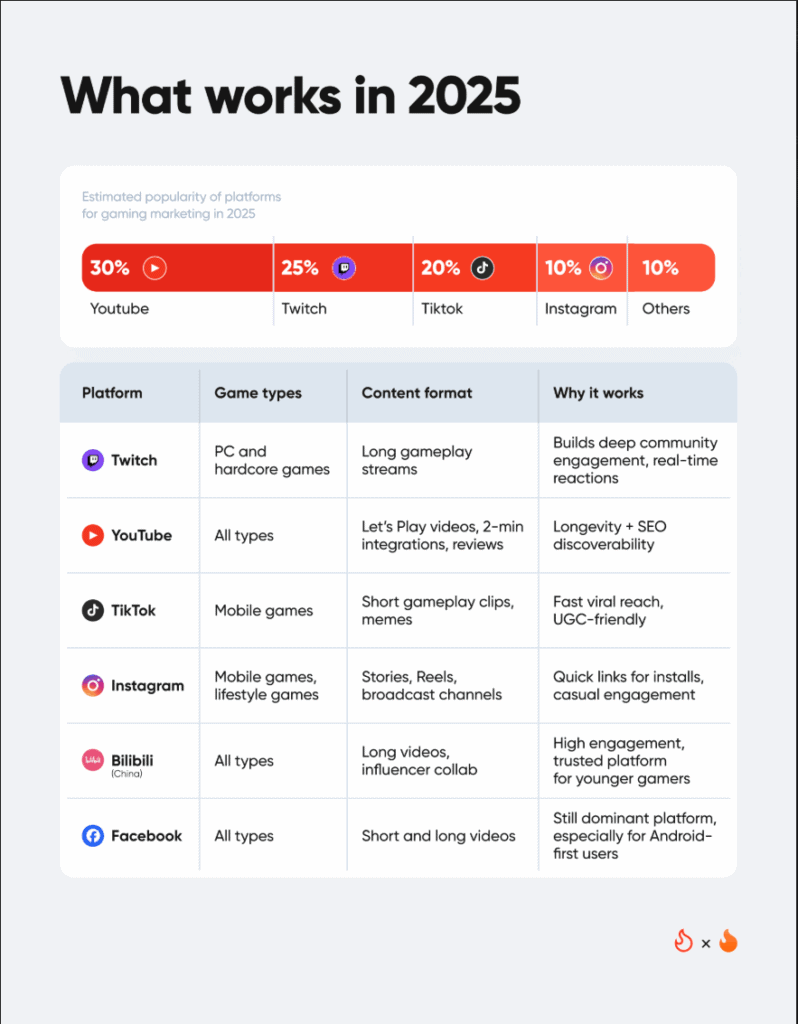The image size is (798, 1024).
Task: Click the Twitch icon beside 25%
Action: tap(344, 268)
